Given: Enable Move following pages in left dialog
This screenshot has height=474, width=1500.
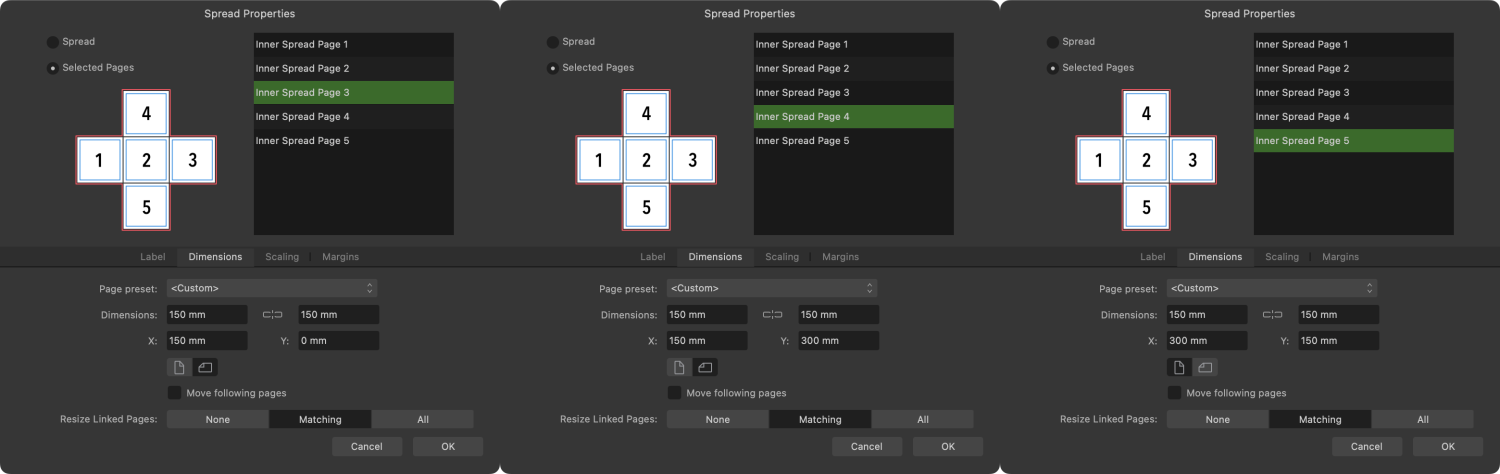Looking at the screenshot, I should click(x=175, y=393).
